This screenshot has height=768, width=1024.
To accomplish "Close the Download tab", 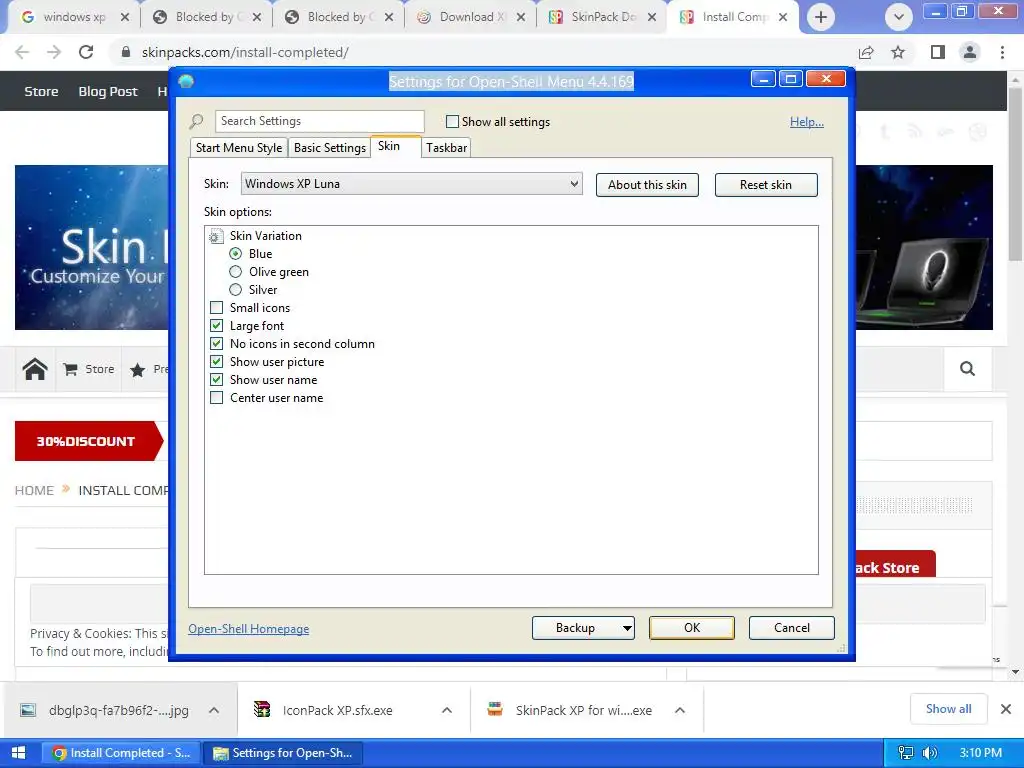I will click(520, 17).
